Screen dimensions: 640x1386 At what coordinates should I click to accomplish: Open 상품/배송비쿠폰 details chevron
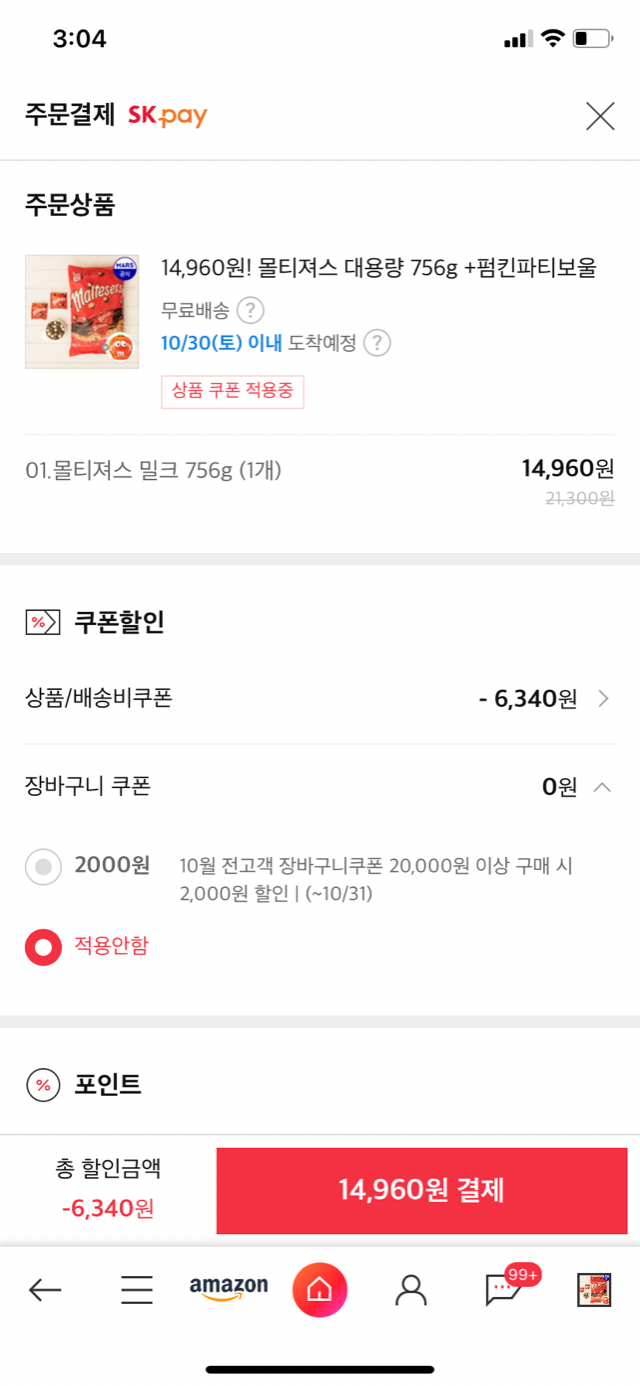[603, 699]
